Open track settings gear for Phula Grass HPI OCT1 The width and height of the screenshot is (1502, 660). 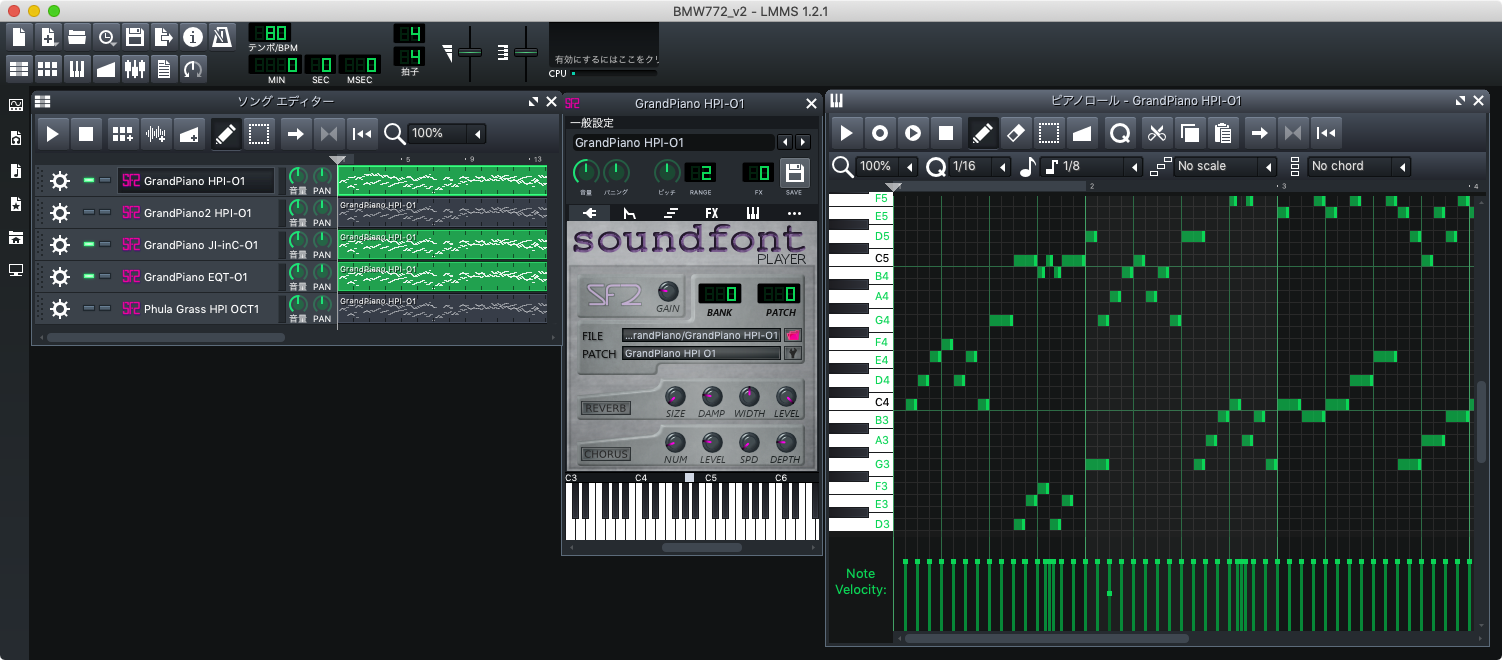click(60, 308)
